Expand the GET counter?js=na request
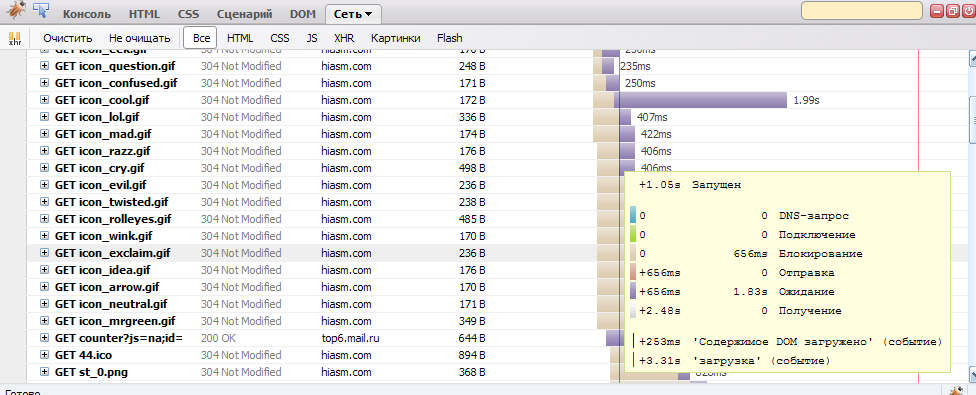Viewport: 976px width, 395px height. (44, 338)
